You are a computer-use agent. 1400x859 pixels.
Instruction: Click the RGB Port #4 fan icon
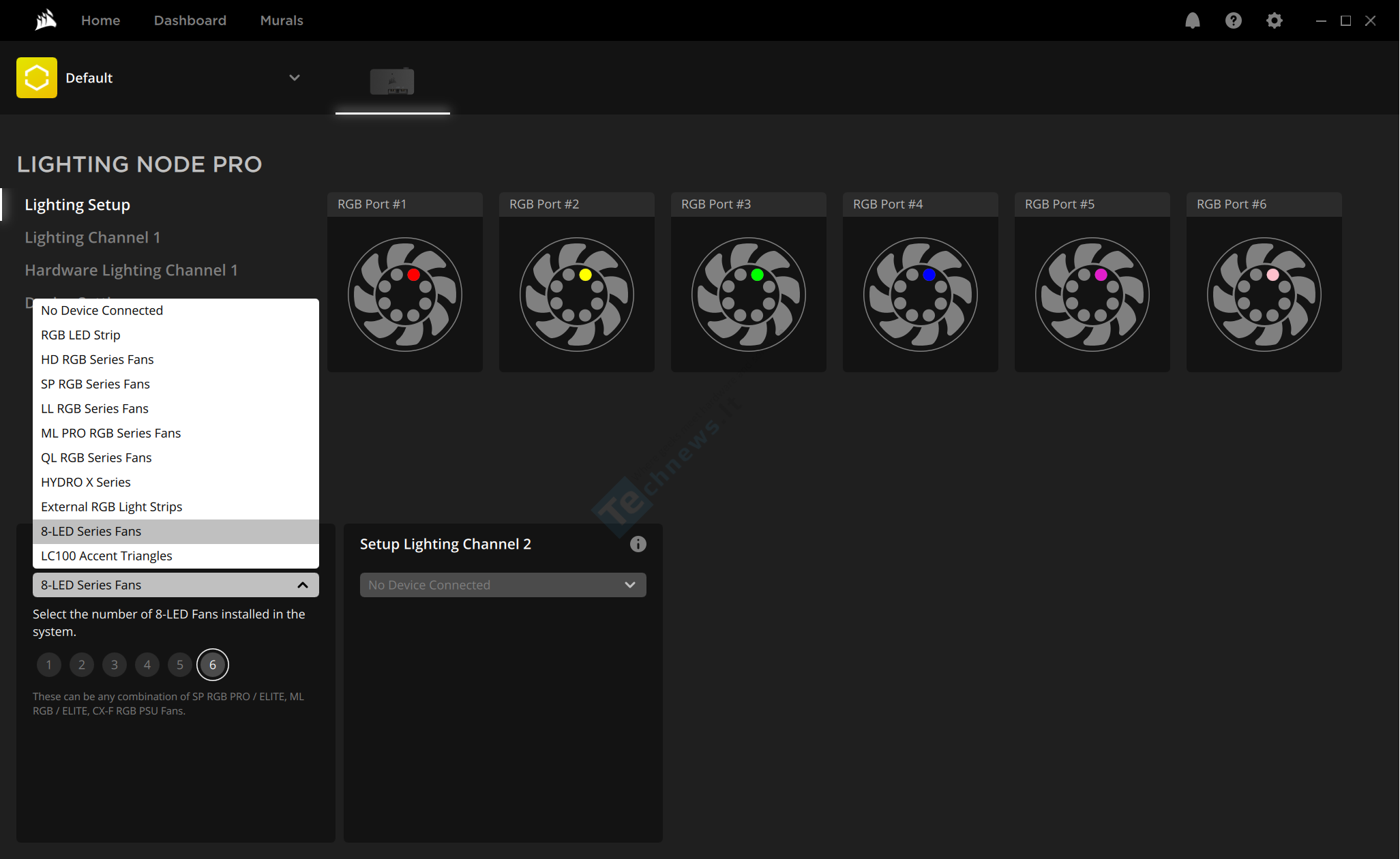coord(921,295)
